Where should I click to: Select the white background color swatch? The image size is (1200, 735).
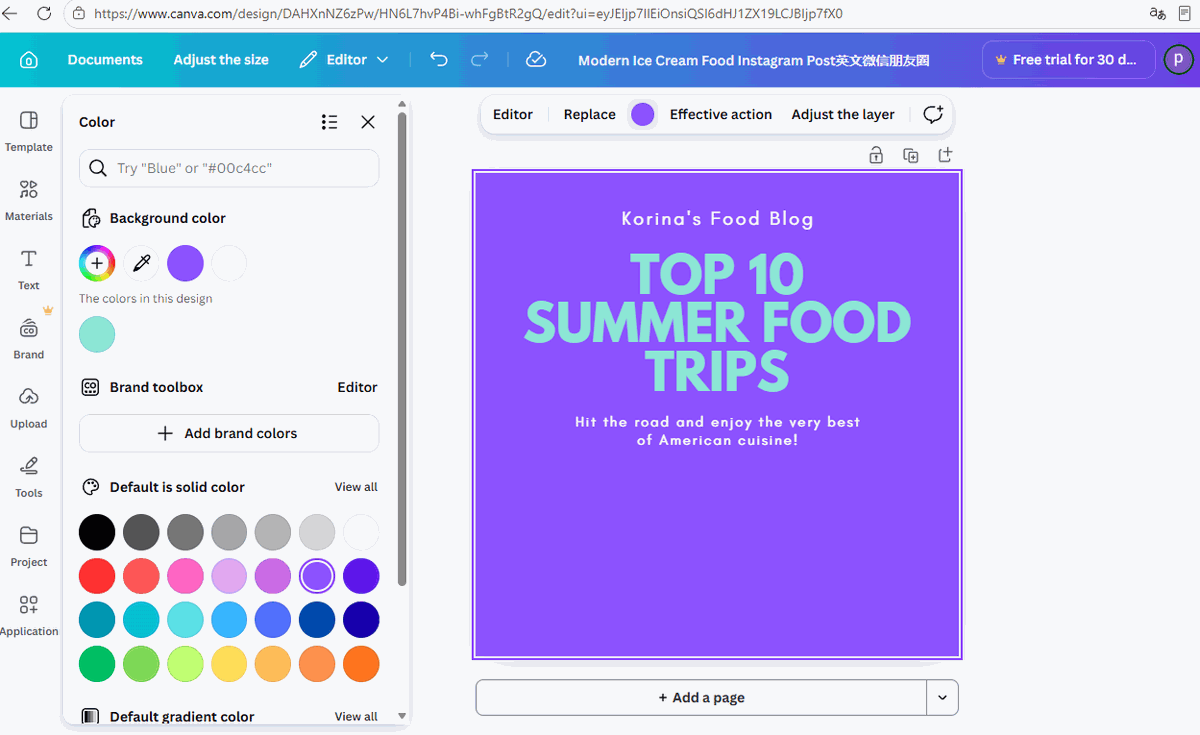(x=229, y=264)
